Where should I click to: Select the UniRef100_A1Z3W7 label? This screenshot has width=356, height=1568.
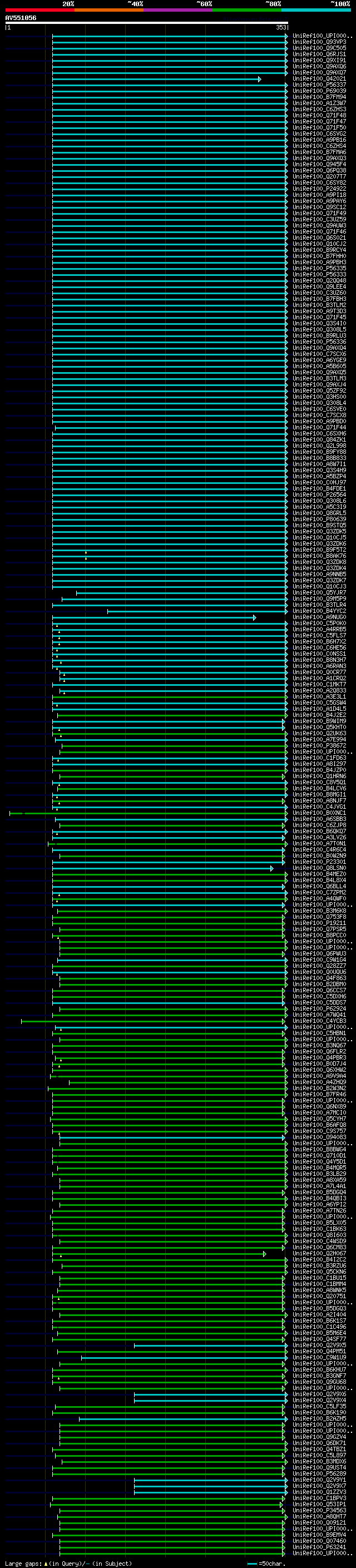[x=319, y=103]
